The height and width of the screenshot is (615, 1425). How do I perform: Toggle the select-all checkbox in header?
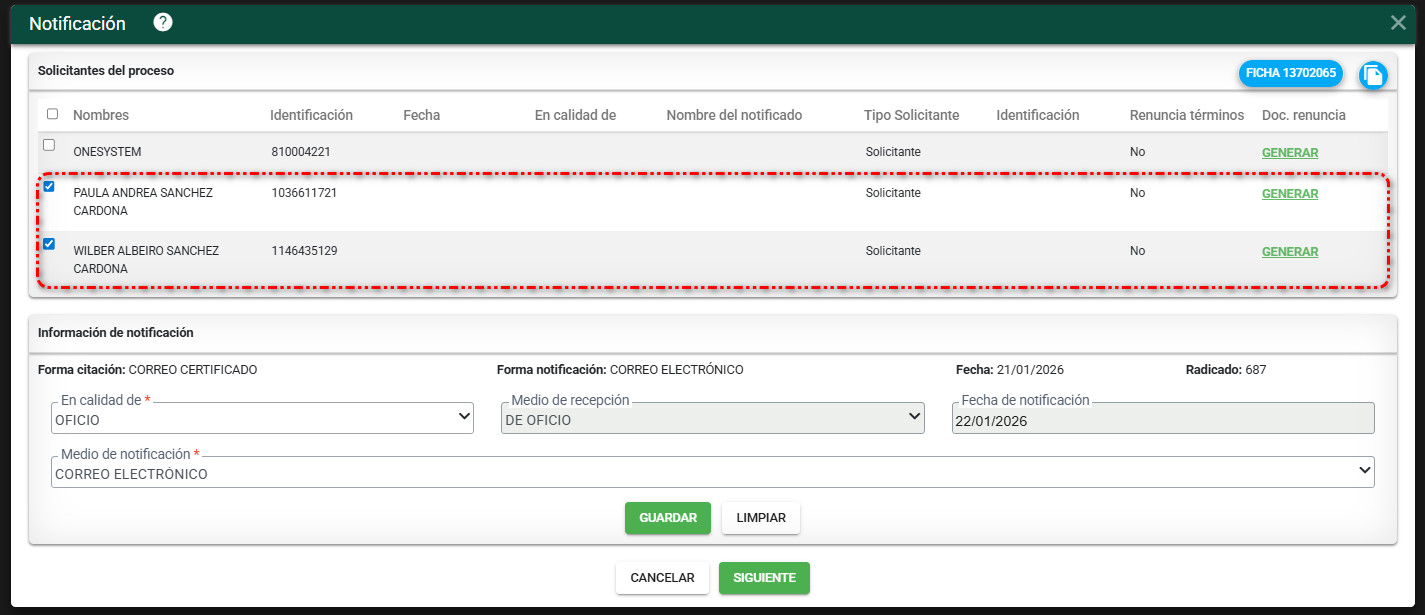pos(52,114)
